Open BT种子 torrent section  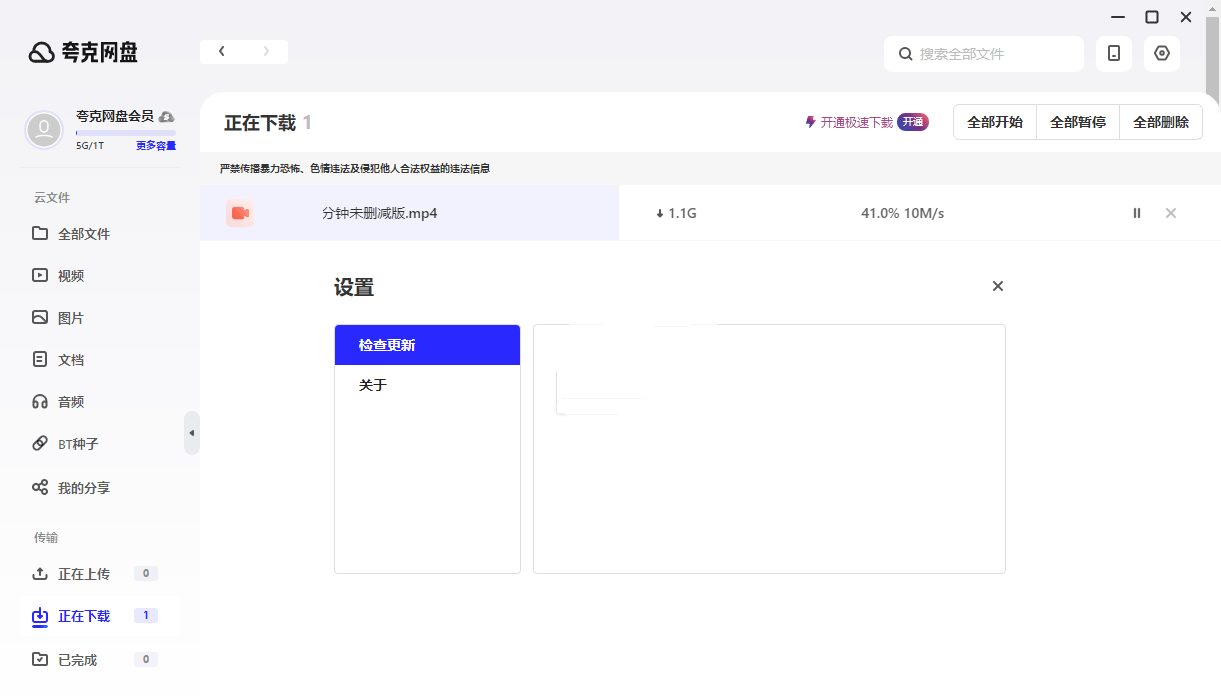coord(77,444)
